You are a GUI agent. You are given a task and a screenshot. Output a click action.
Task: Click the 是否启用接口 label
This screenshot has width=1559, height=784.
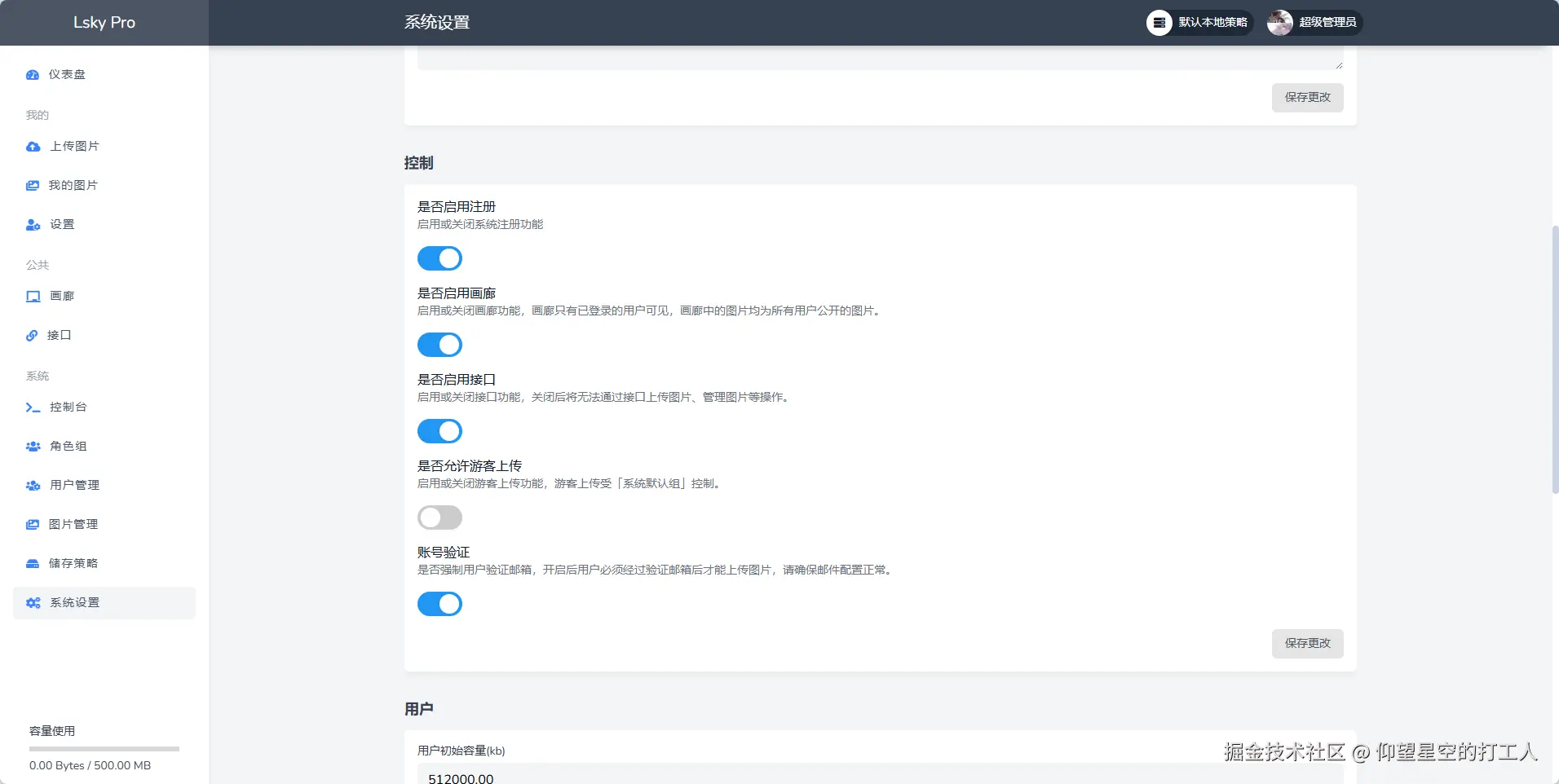pyautogui.click(x=457, y=380)
